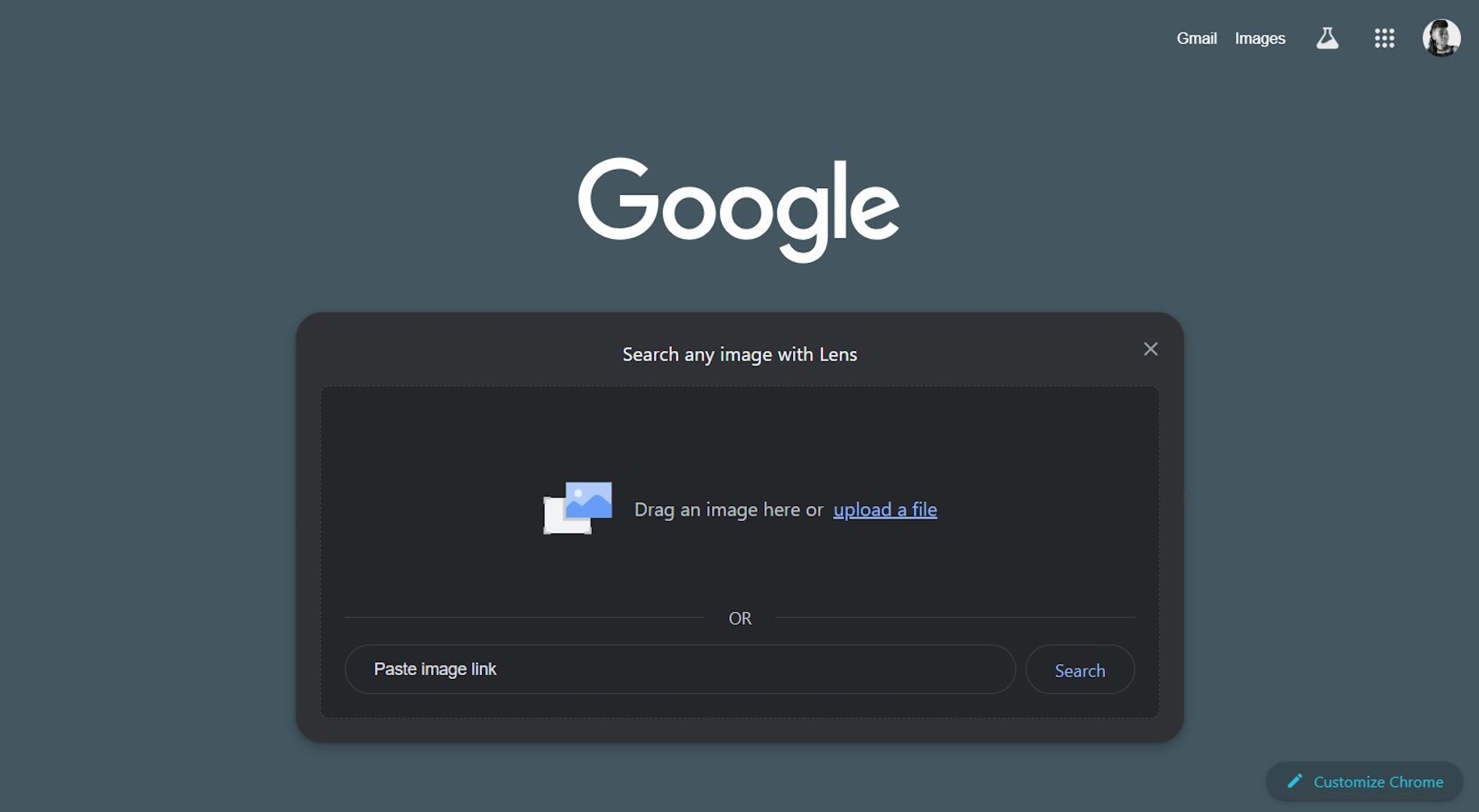1479x812 pixels.
Task: Open Images link
Action: coord(1260,38)
